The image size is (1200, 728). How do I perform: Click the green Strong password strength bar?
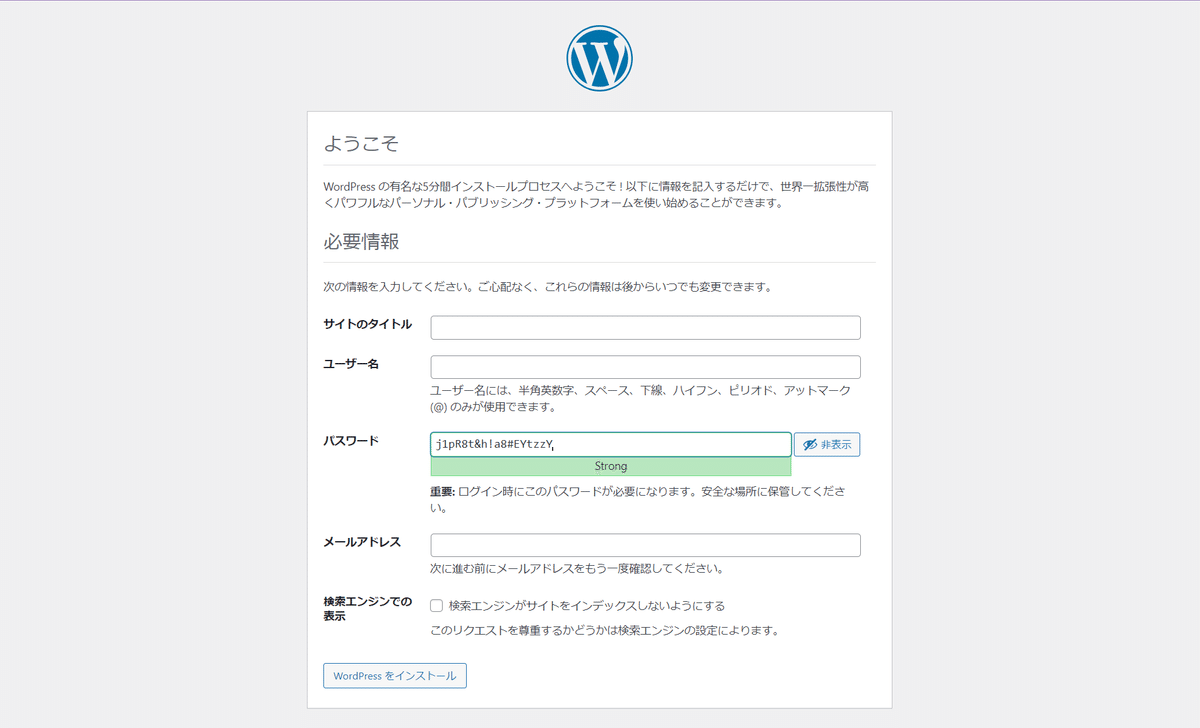[610, 466]
